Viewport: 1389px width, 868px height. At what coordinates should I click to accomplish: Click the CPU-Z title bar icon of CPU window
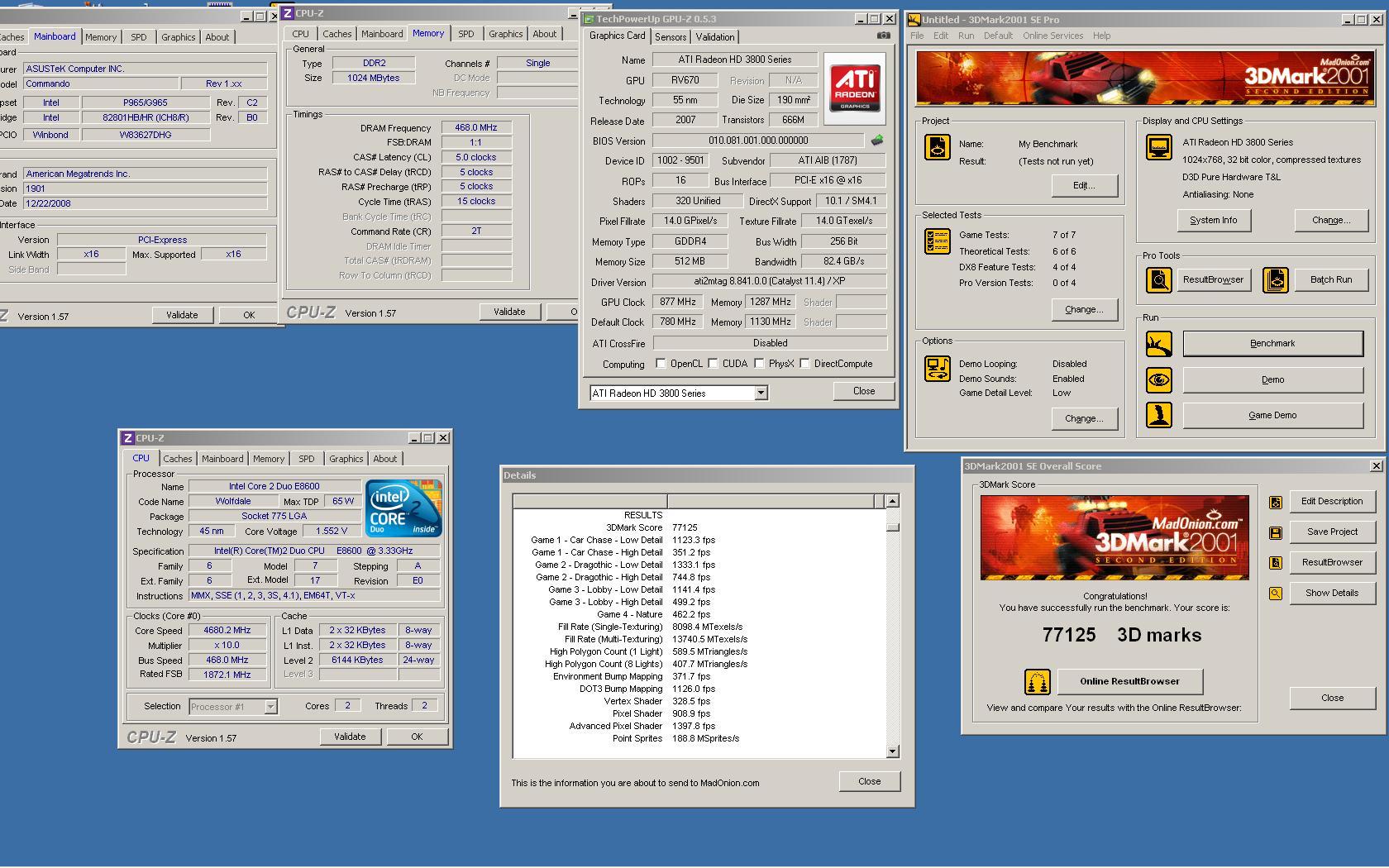click(128, 438)
